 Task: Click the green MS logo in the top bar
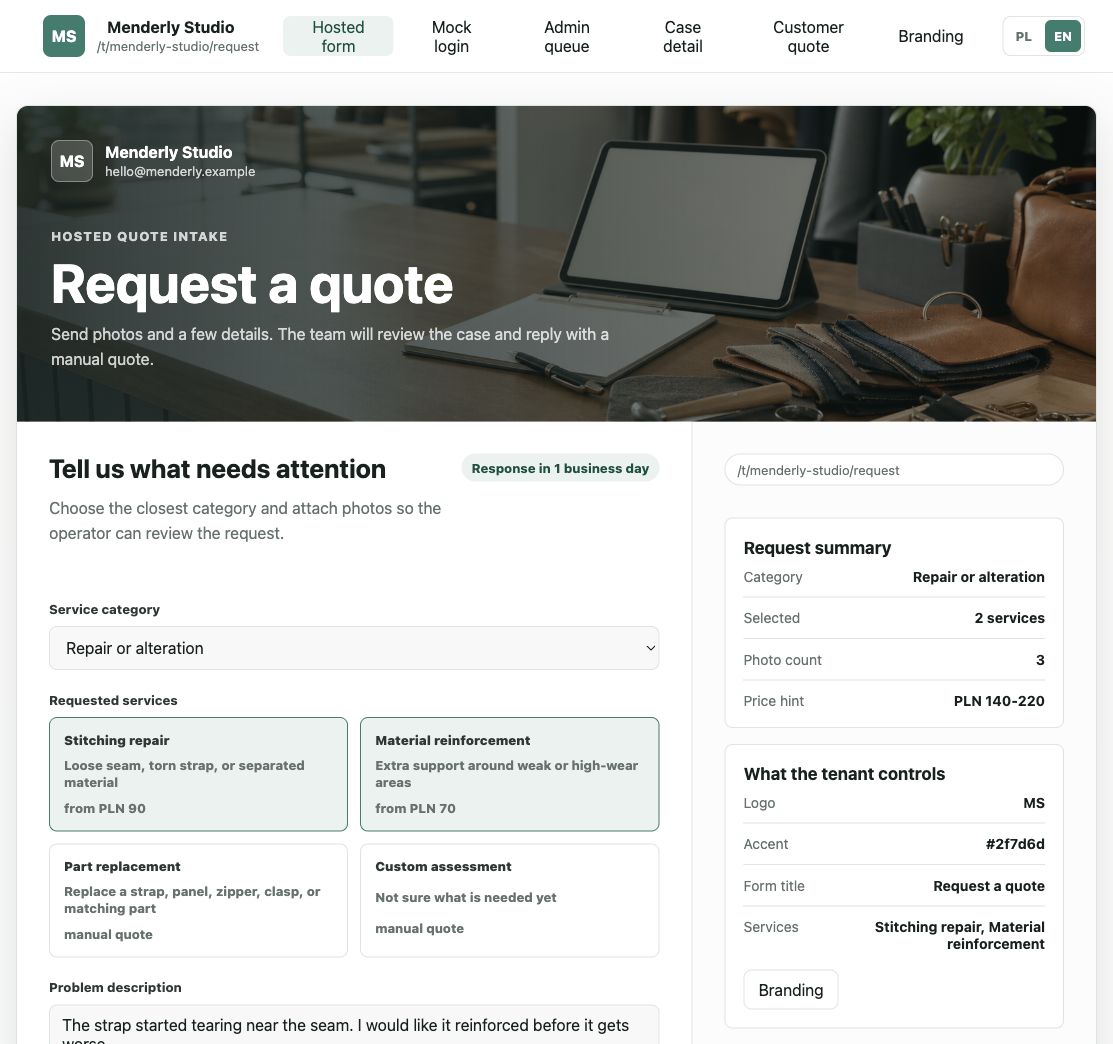coord(64,36)
